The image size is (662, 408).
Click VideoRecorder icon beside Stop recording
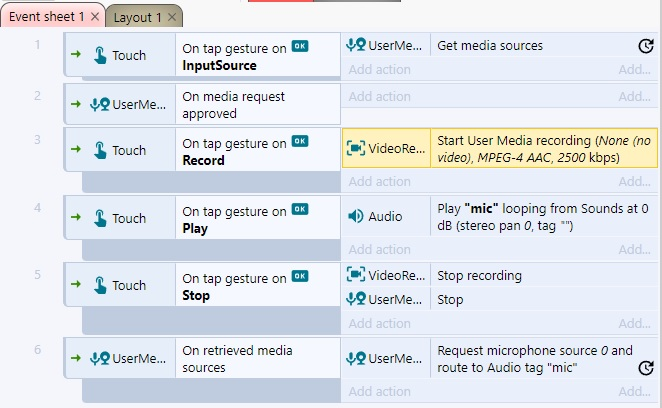pyautogui.click(x=355, y=275)
